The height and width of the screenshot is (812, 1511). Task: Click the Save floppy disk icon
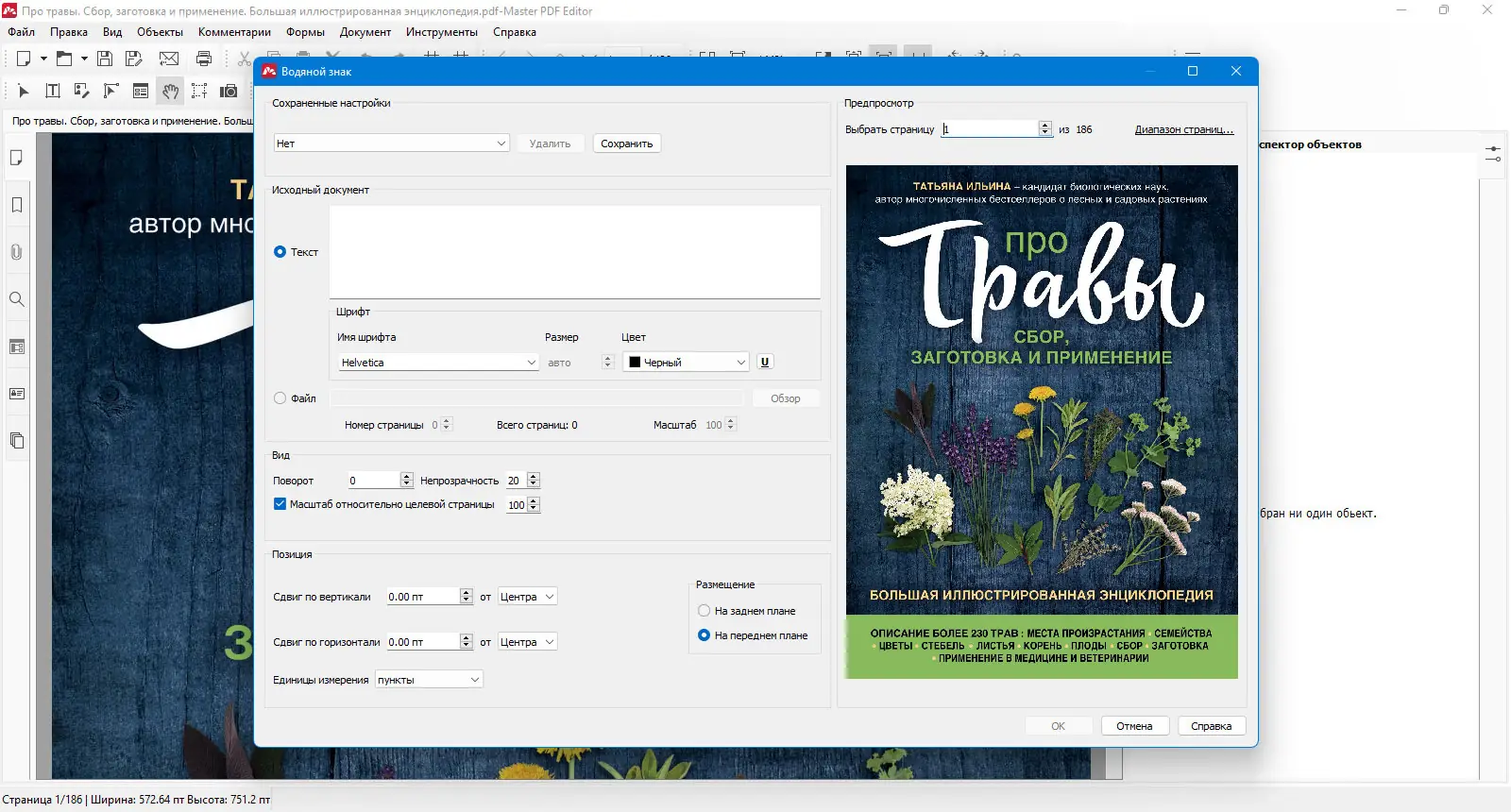pyautogui.click(x=105, y=59)
